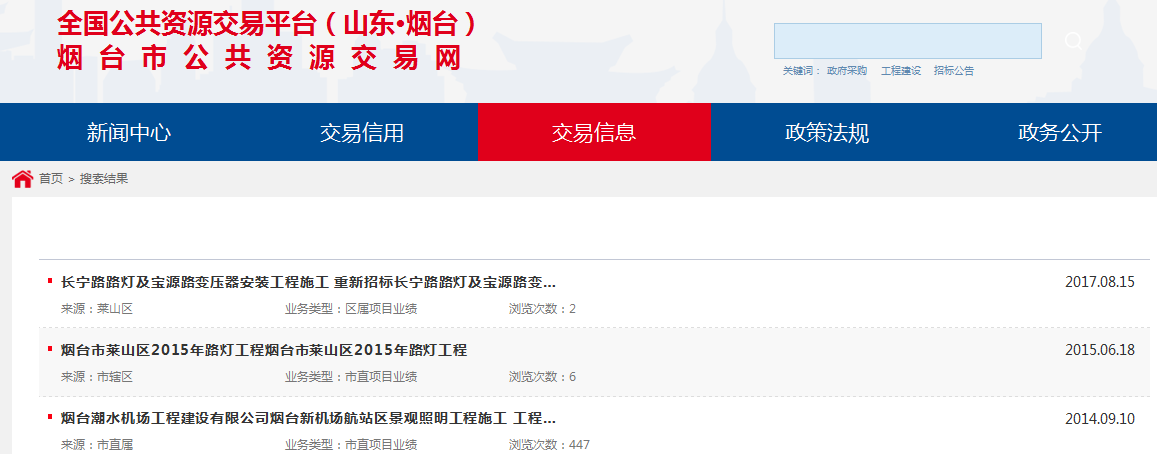Click the red house home icon
Viewport: 1157px width, 454px height.
(x=22, y=179)
